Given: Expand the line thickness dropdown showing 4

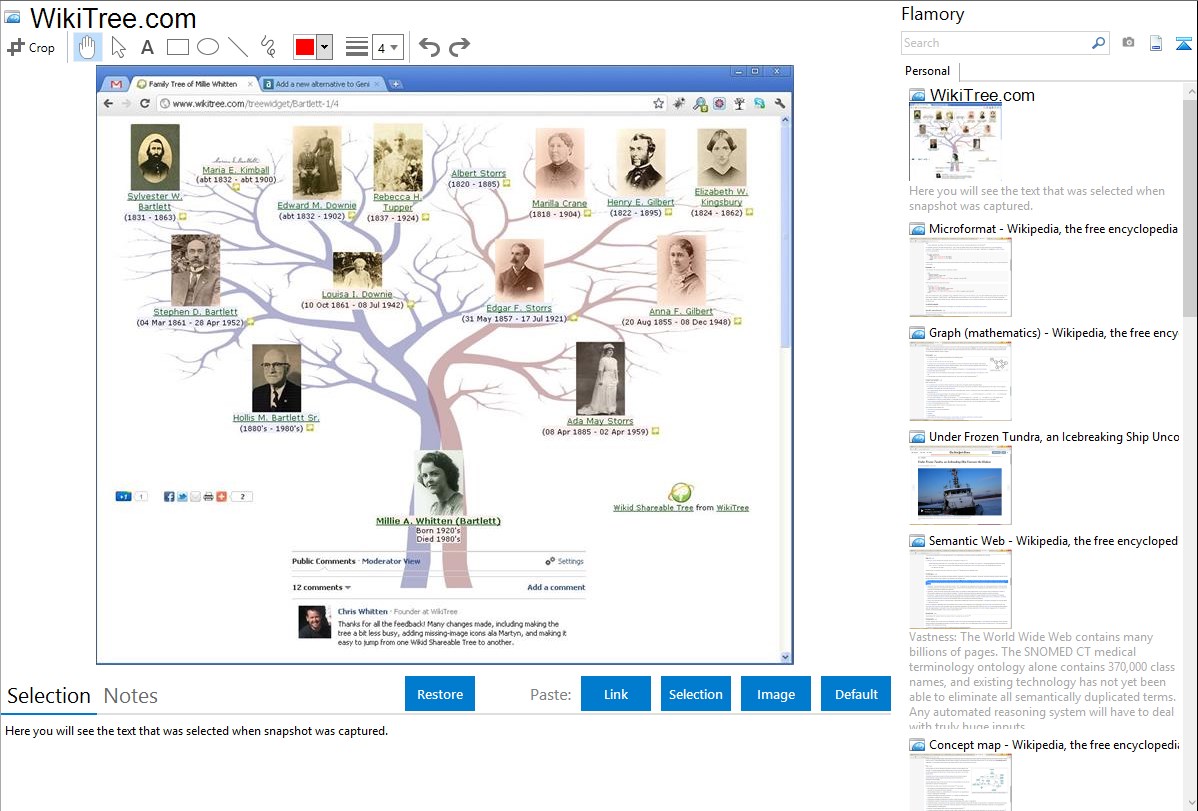Looking at the screenshot, I should 387,47.
